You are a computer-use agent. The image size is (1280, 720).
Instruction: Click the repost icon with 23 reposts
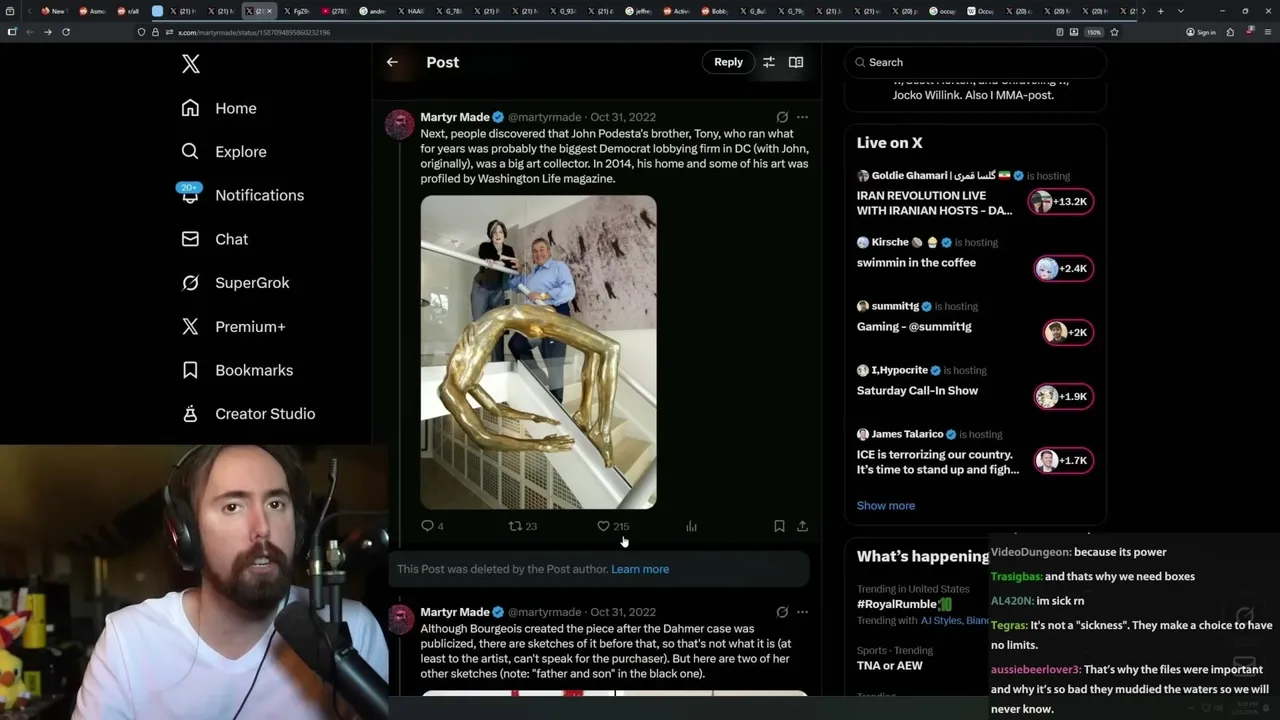point(523,526)
